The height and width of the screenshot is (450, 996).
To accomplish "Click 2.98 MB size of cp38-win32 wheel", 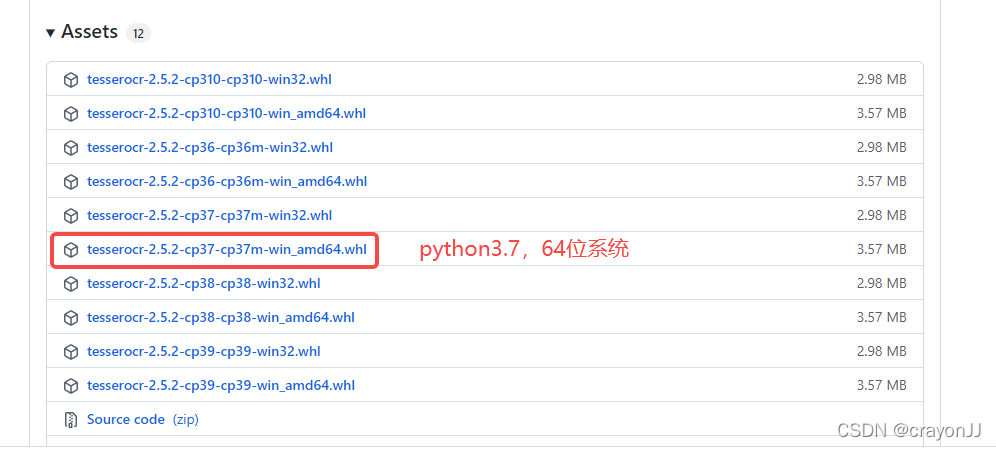I will point(881,283).
